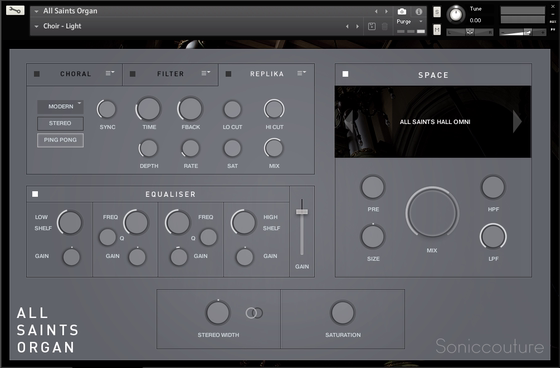Click the low shelf GAIN knob
560x368 pixels.
71,257
